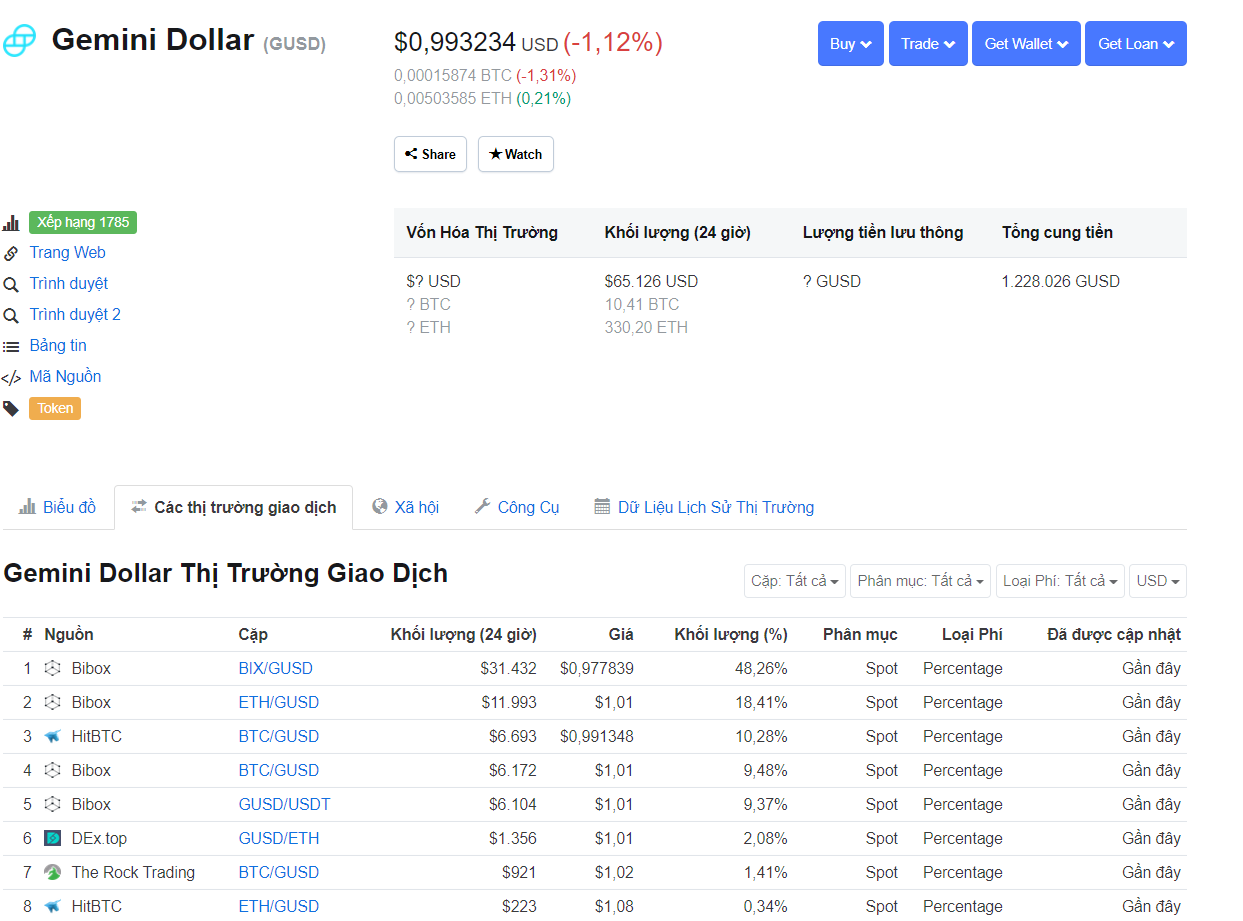Open the GUSD/USDT pair link

point(284,804)
